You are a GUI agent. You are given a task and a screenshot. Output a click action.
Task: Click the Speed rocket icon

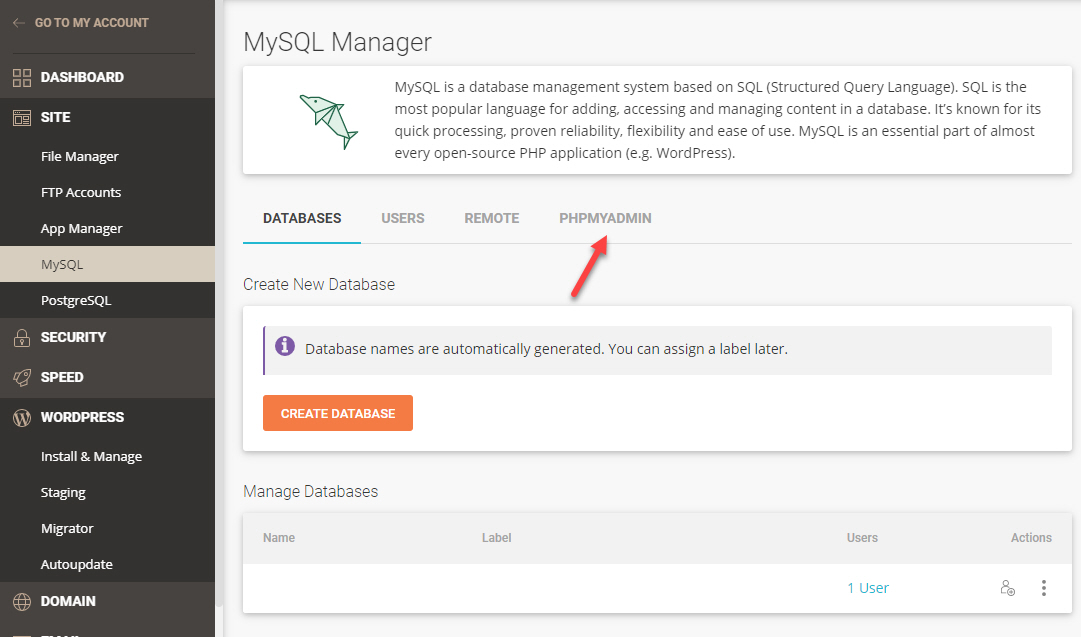(x=22, y=377)
